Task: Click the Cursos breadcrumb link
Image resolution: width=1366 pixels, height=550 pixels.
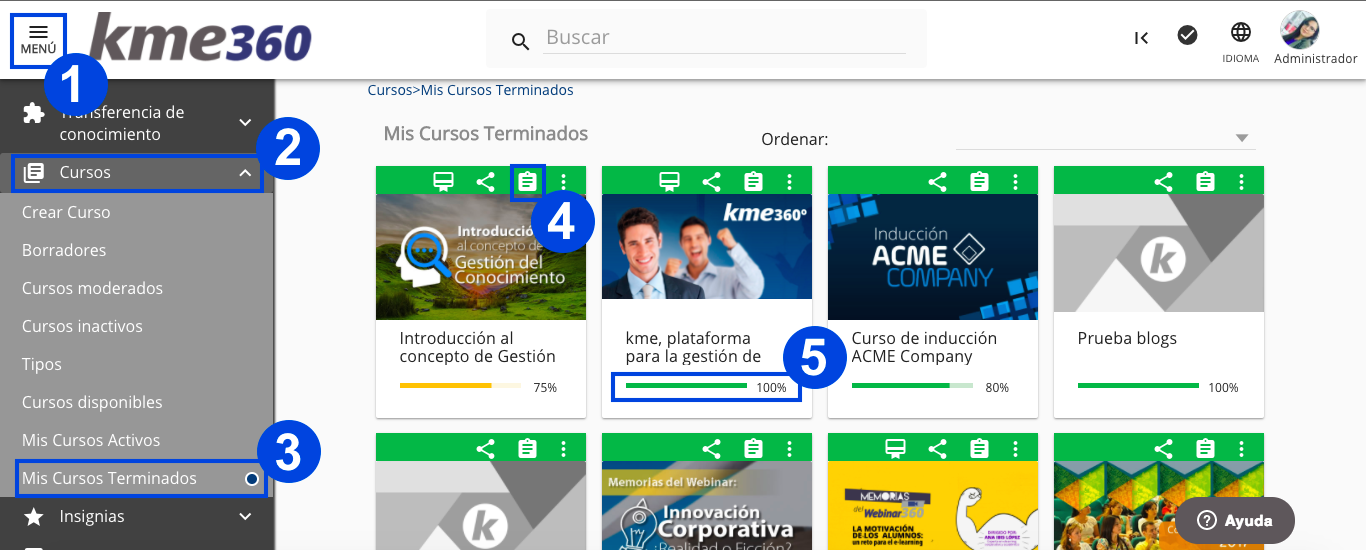Action: coord(390,90)
